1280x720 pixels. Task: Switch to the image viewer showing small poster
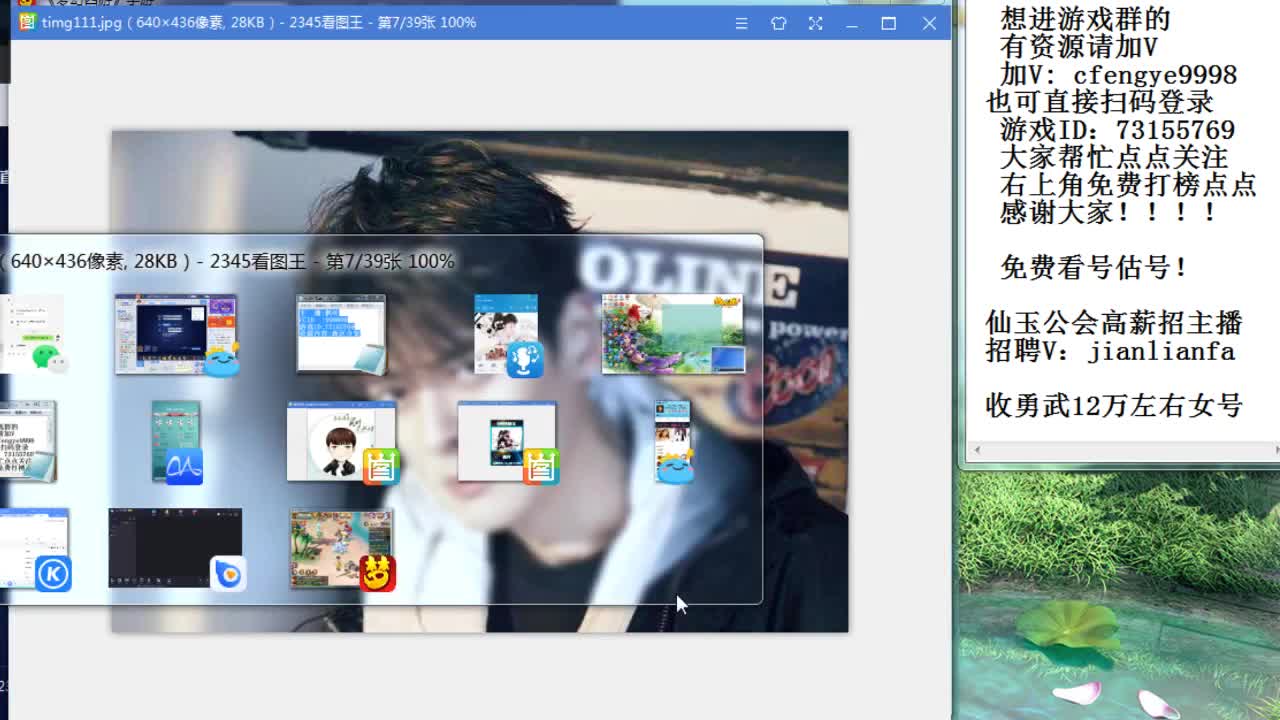(507, 442)
